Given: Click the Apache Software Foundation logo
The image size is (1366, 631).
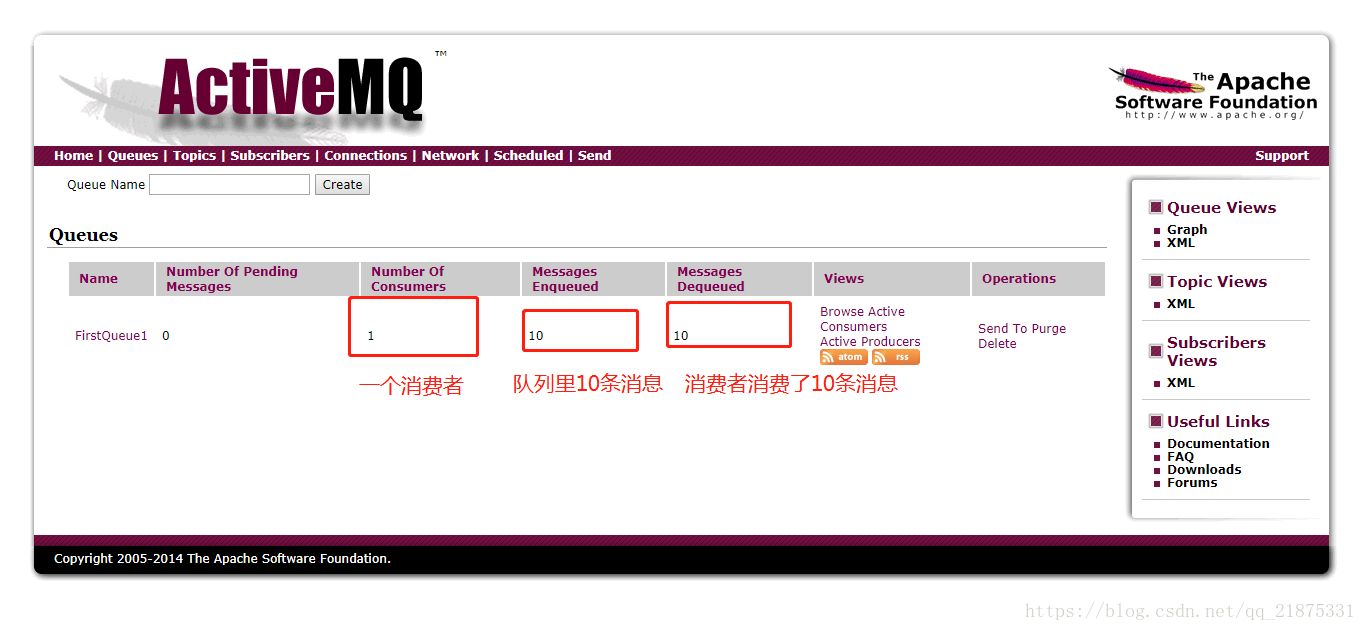Looking at the screenshot, I should (x=1214, y=93).
